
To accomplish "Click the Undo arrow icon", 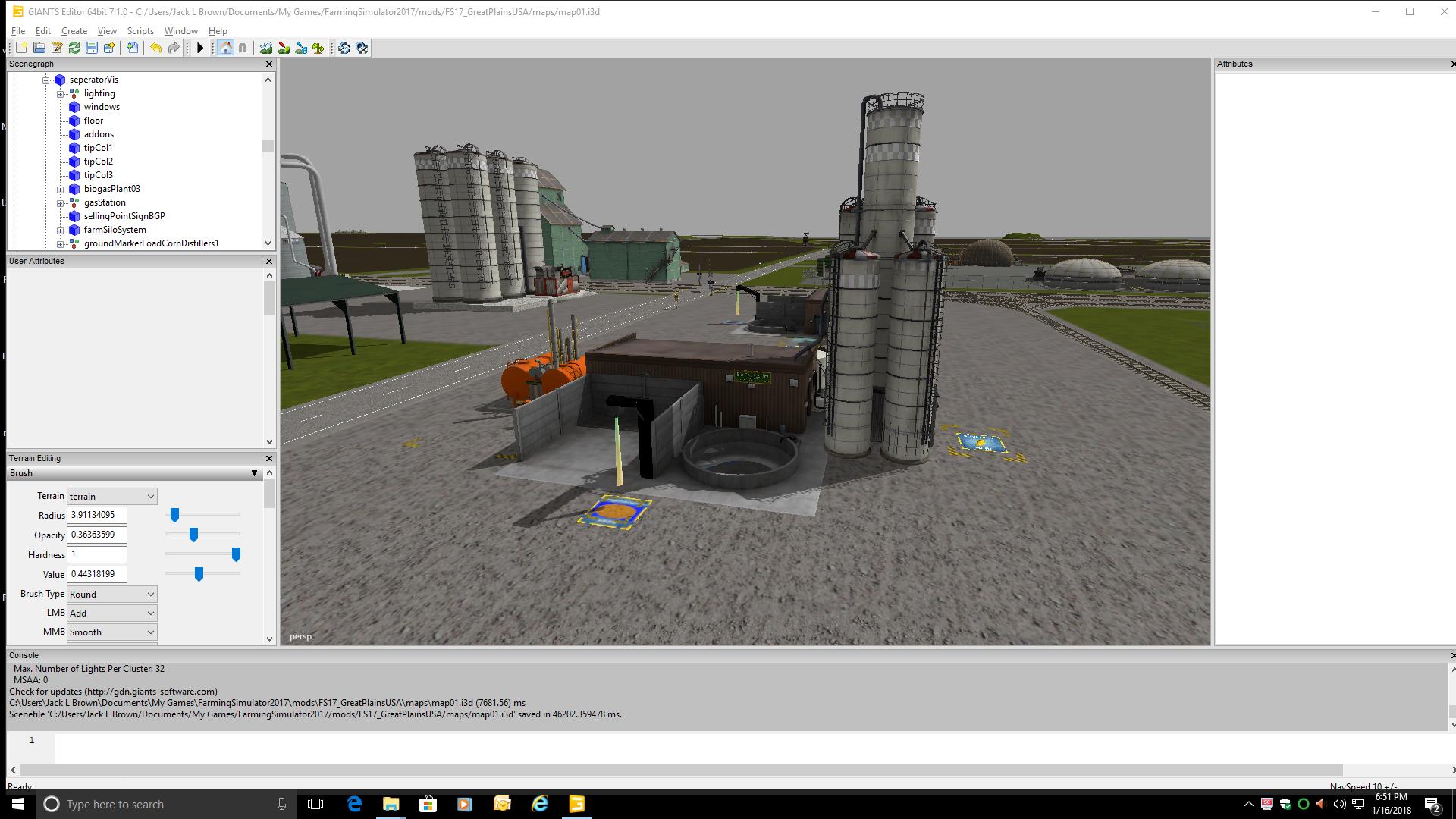I will (155, 48).
